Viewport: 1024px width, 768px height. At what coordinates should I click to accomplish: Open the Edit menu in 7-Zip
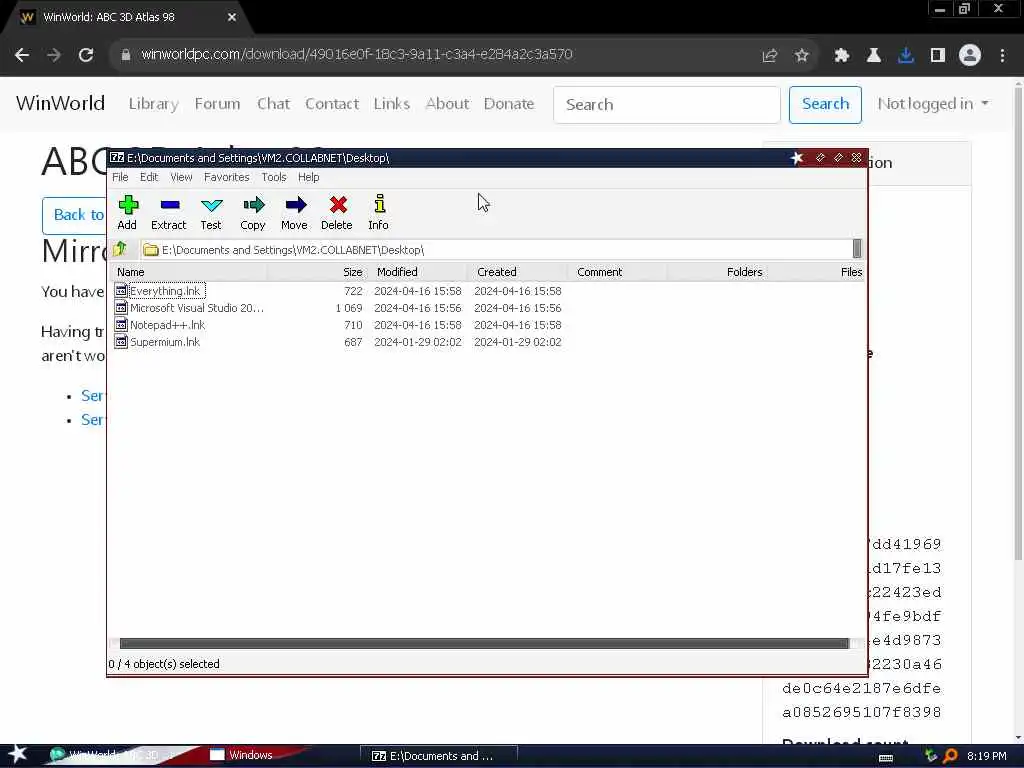[x=149, y=177]
